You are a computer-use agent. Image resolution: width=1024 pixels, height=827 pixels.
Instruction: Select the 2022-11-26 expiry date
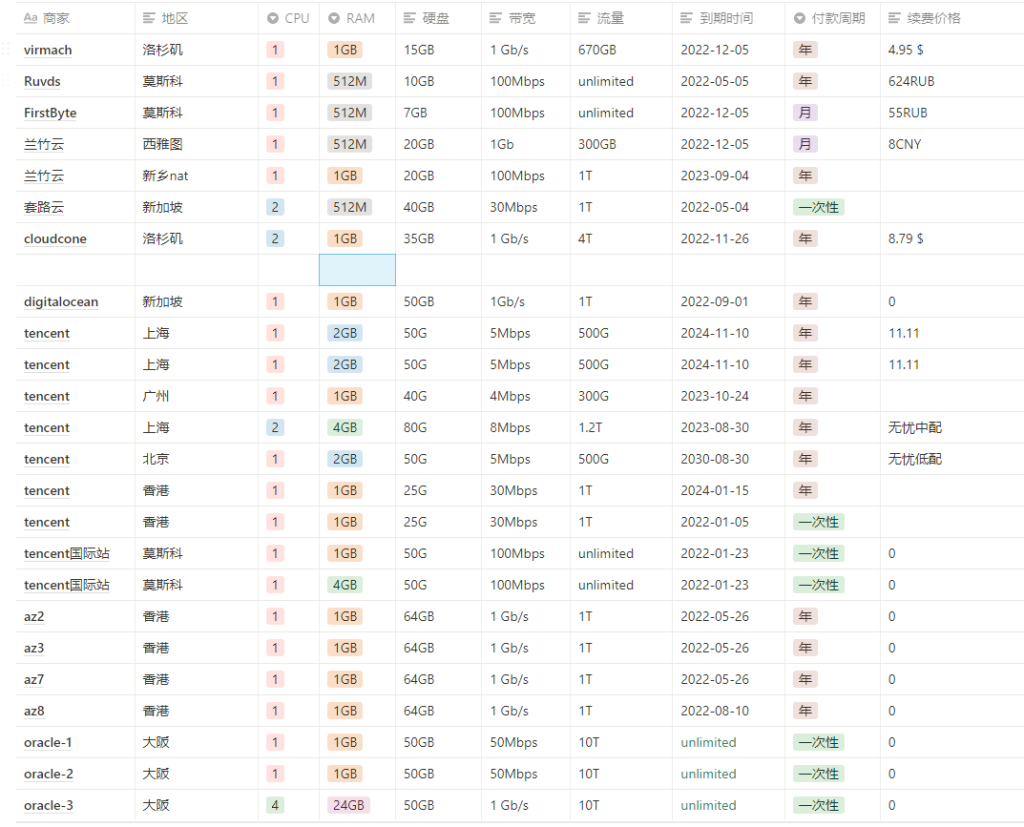coord(729,239)
